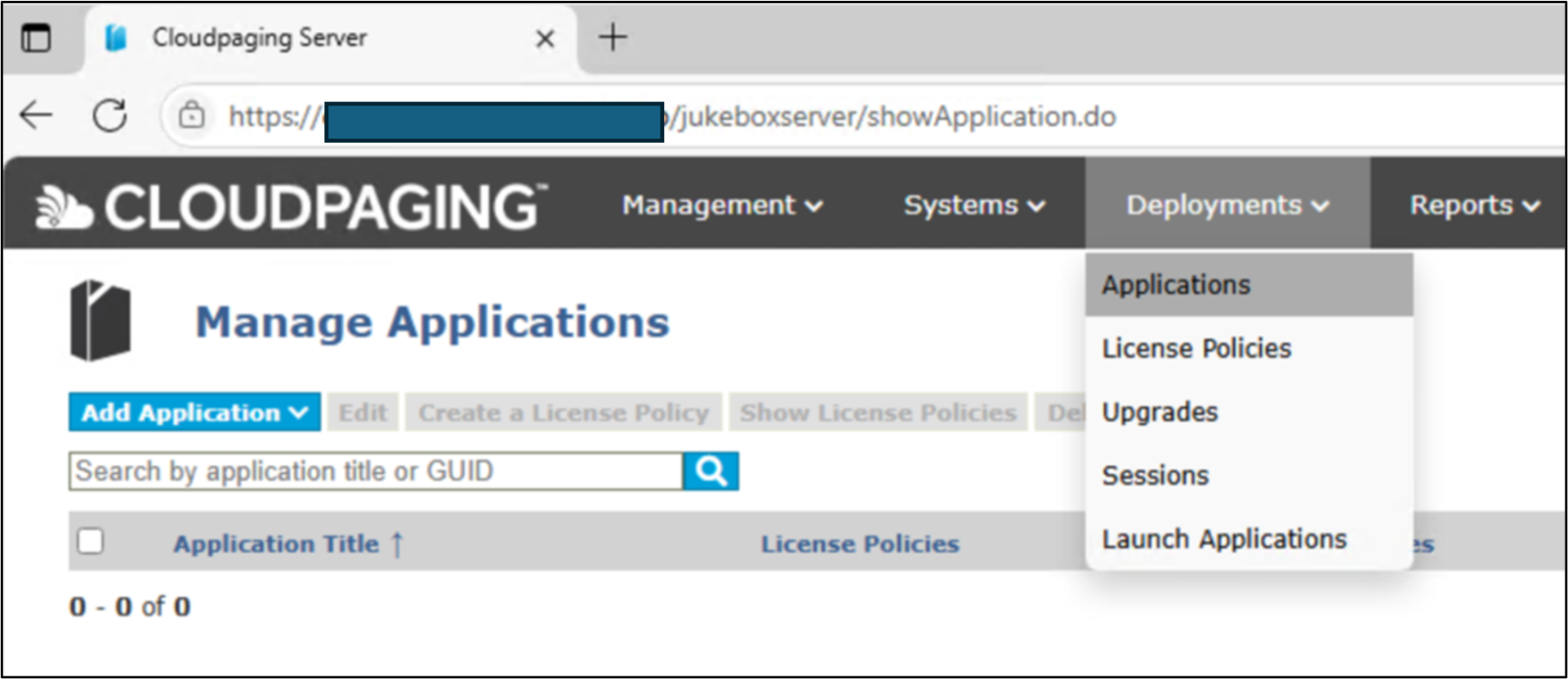The width and height of the screenshot is (1568, 679).
Task: Click the browser back arrow
Action: coord(36,115)
